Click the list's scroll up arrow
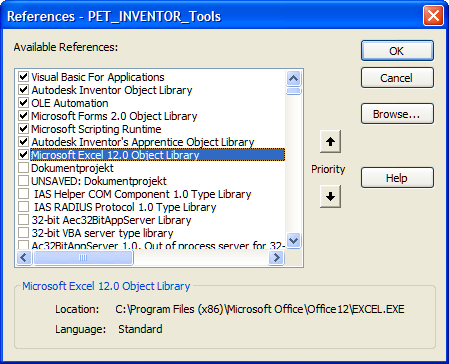The width and height of the screenshot is (449, 364). [x=294, y=79]
